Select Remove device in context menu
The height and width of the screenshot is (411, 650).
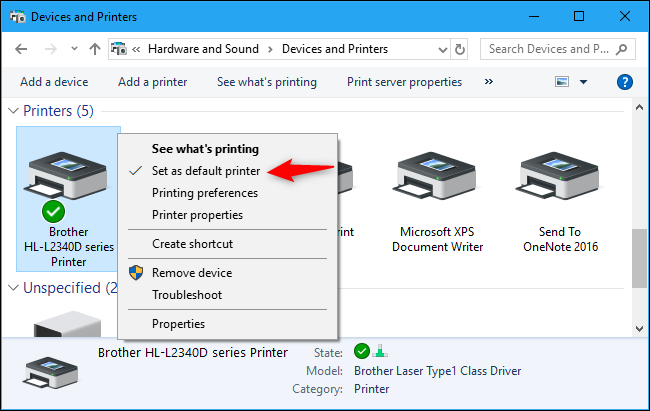click(191, 273)
